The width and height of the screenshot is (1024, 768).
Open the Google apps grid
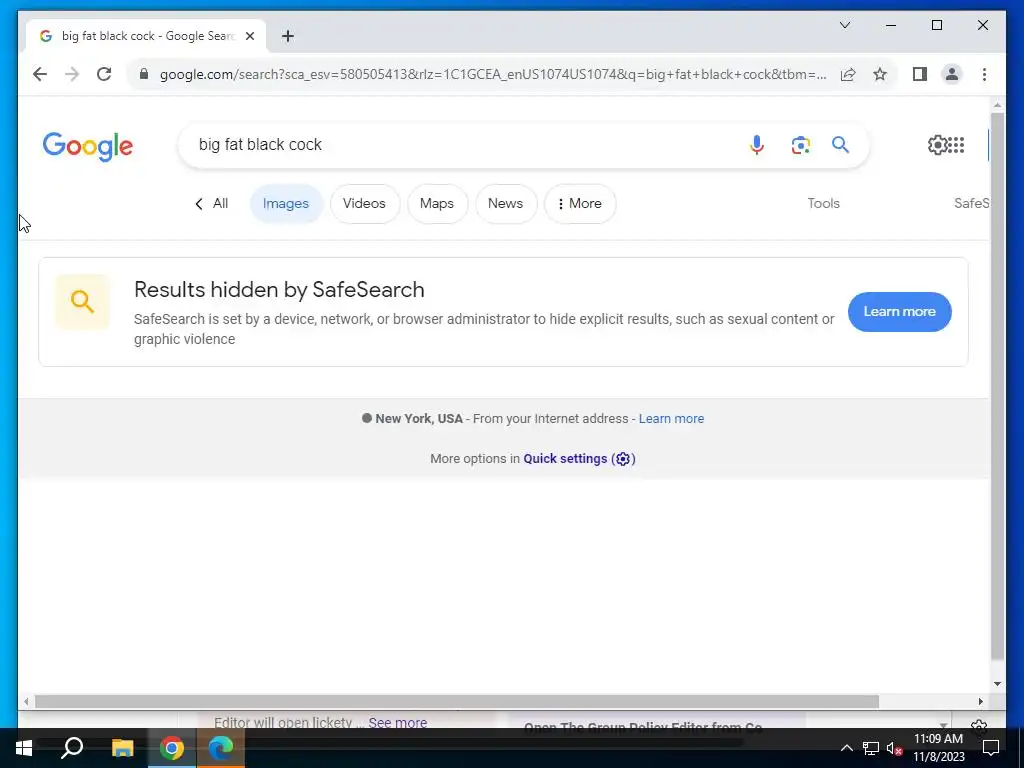(956, 144)
